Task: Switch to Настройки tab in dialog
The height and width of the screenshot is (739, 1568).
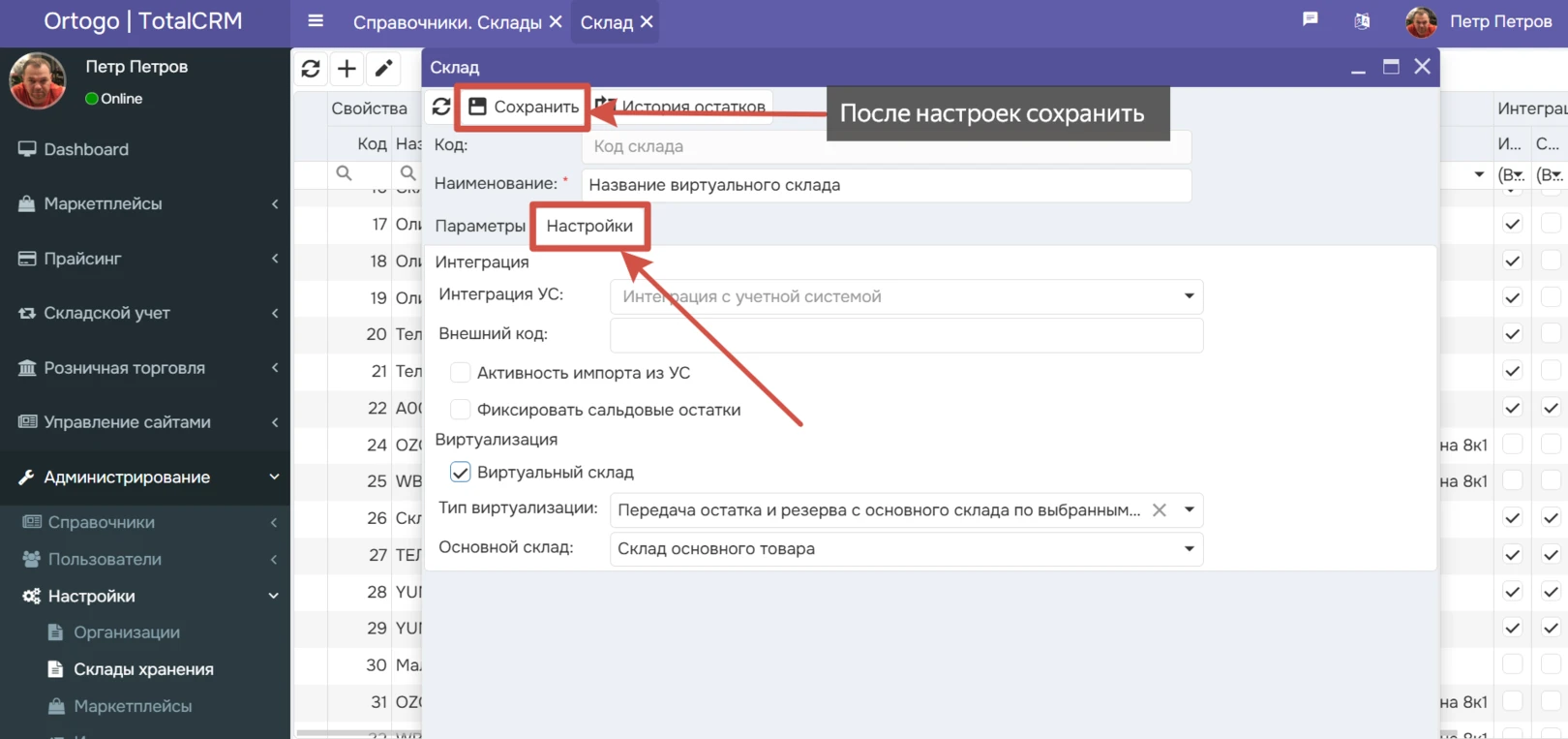Action: coord(589,226)
